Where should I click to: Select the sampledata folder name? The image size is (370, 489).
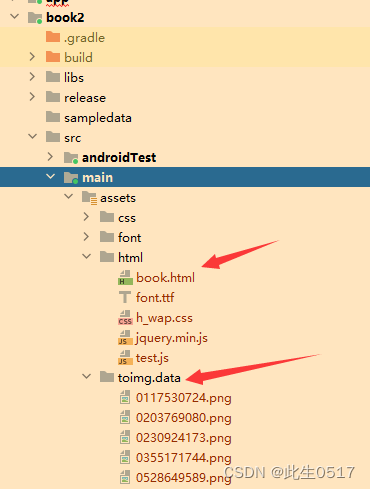pyautogui.click(x=98, y=118)
